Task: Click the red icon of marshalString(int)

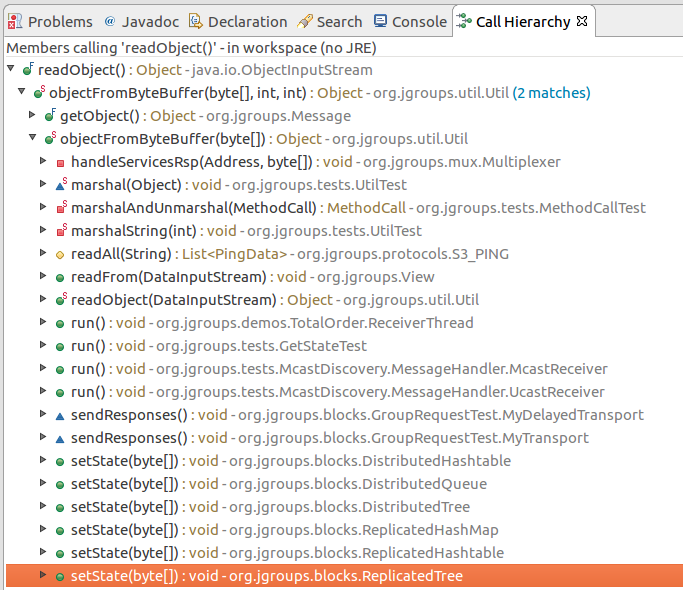Action: 61,231
